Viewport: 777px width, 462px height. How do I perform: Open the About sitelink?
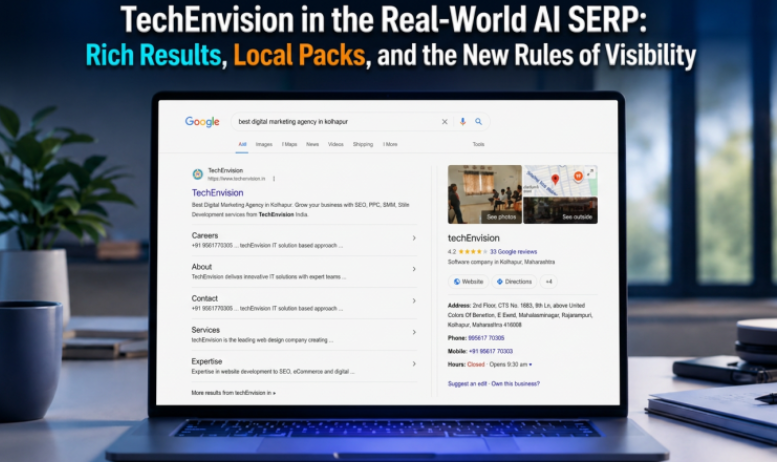pyautogui.click(x=202, y=267)
